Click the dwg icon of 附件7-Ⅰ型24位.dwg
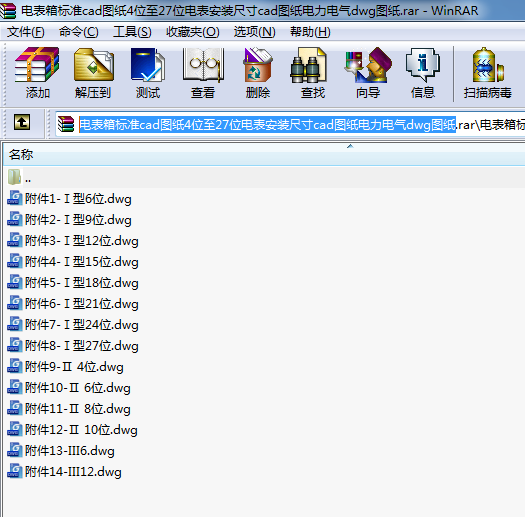 14,324
